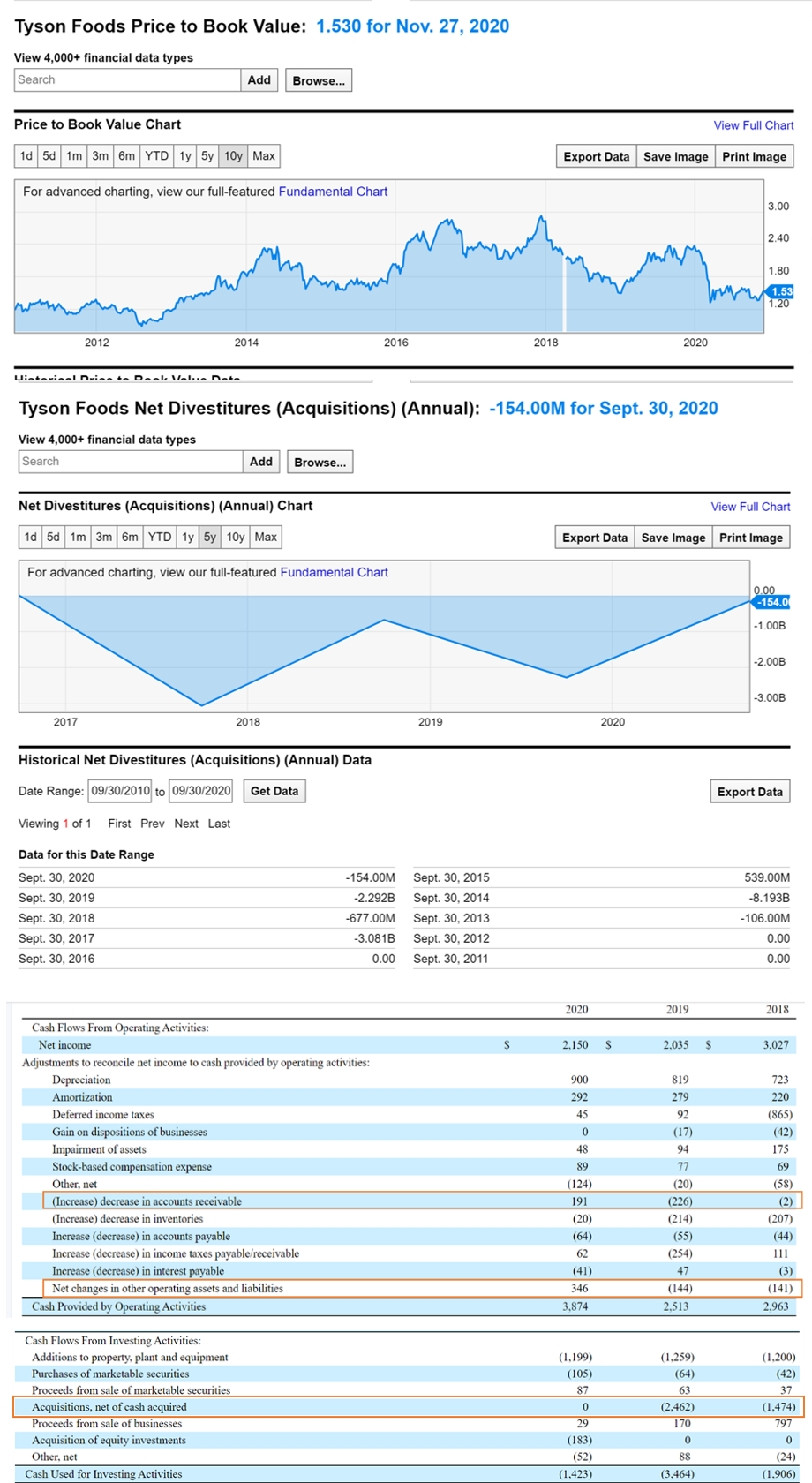Click Browse... in the Net Divestitures section
812x1483 pixels.
click(x=320, y=462)
